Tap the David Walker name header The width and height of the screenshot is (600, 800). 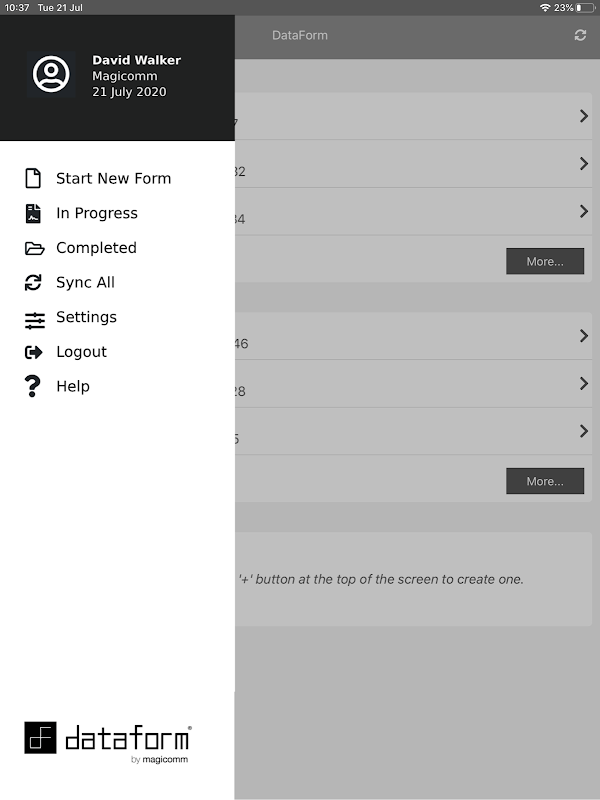click(x=136, y=60)
